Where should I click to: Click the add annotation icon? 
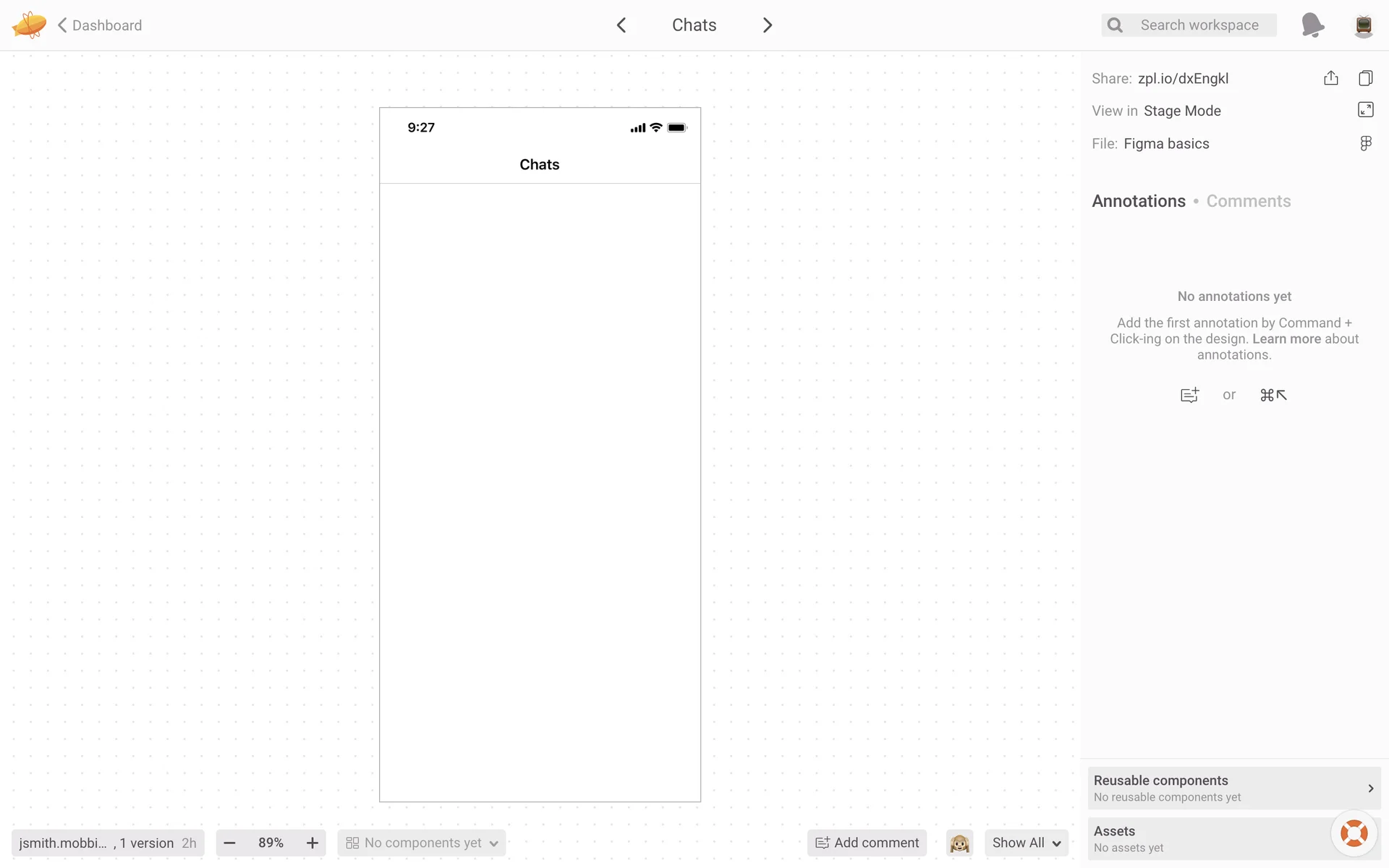[1189, 395]
